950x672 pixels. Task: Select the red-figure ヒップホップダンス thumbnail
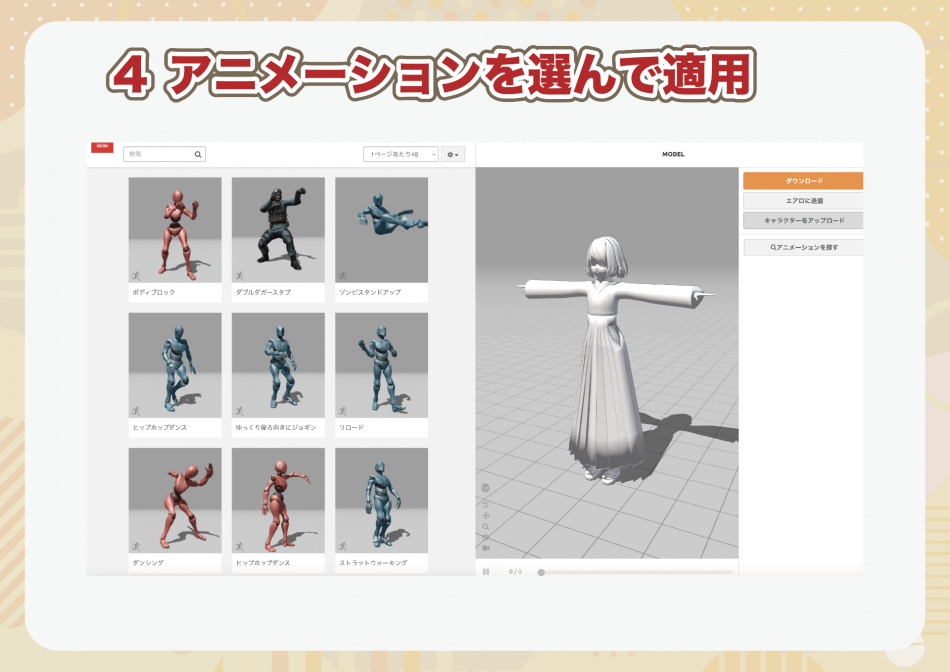pos(278,500)
